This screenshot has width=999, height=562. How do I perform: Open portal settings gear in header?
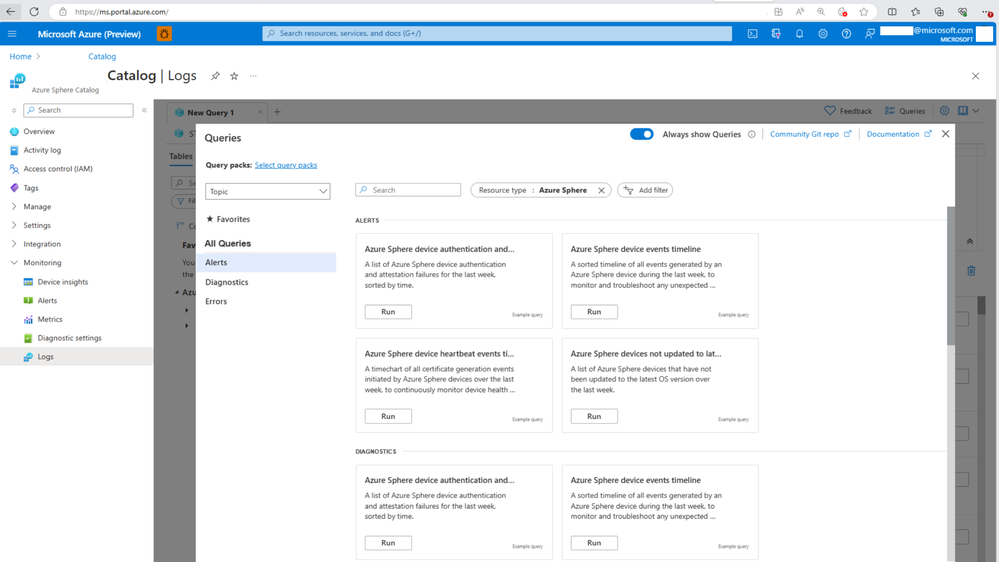point(823,34)
